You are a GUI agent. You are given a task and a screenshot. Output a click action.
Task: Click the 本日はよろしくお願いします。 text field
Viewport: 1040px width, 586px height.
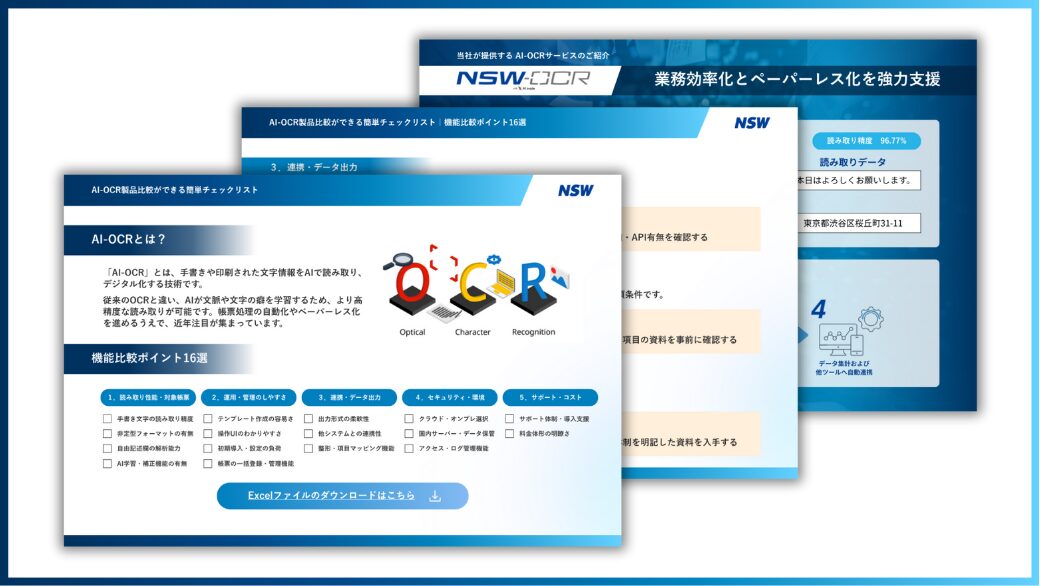click(x=859, y=180)
